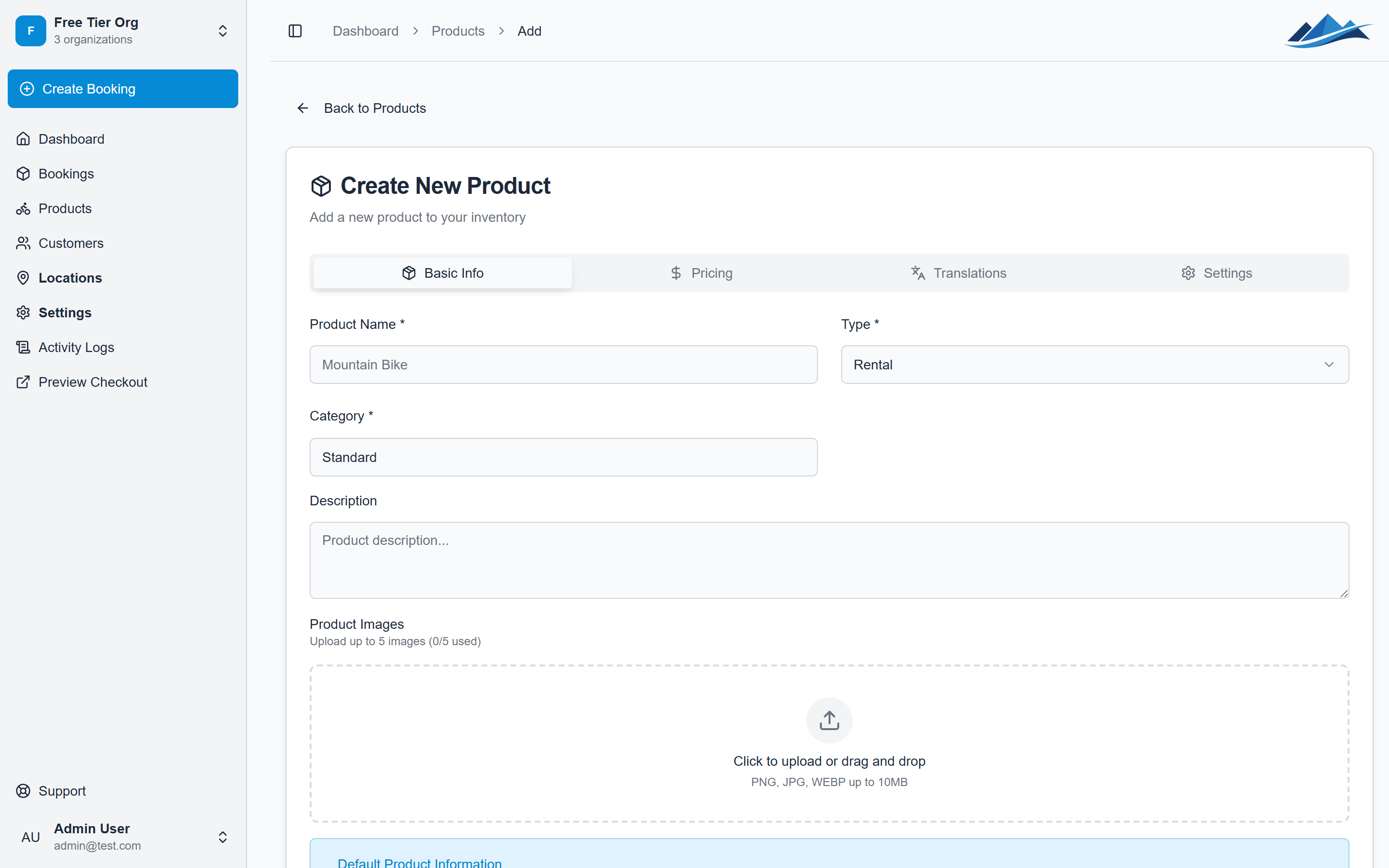Expand the Admin User account menu
Screen dimensions: 1389x868
223,837
